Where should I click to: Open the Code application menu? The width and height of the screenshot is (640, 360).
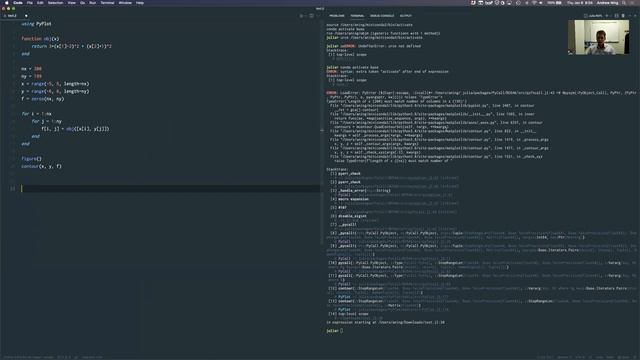coord(18,2)
